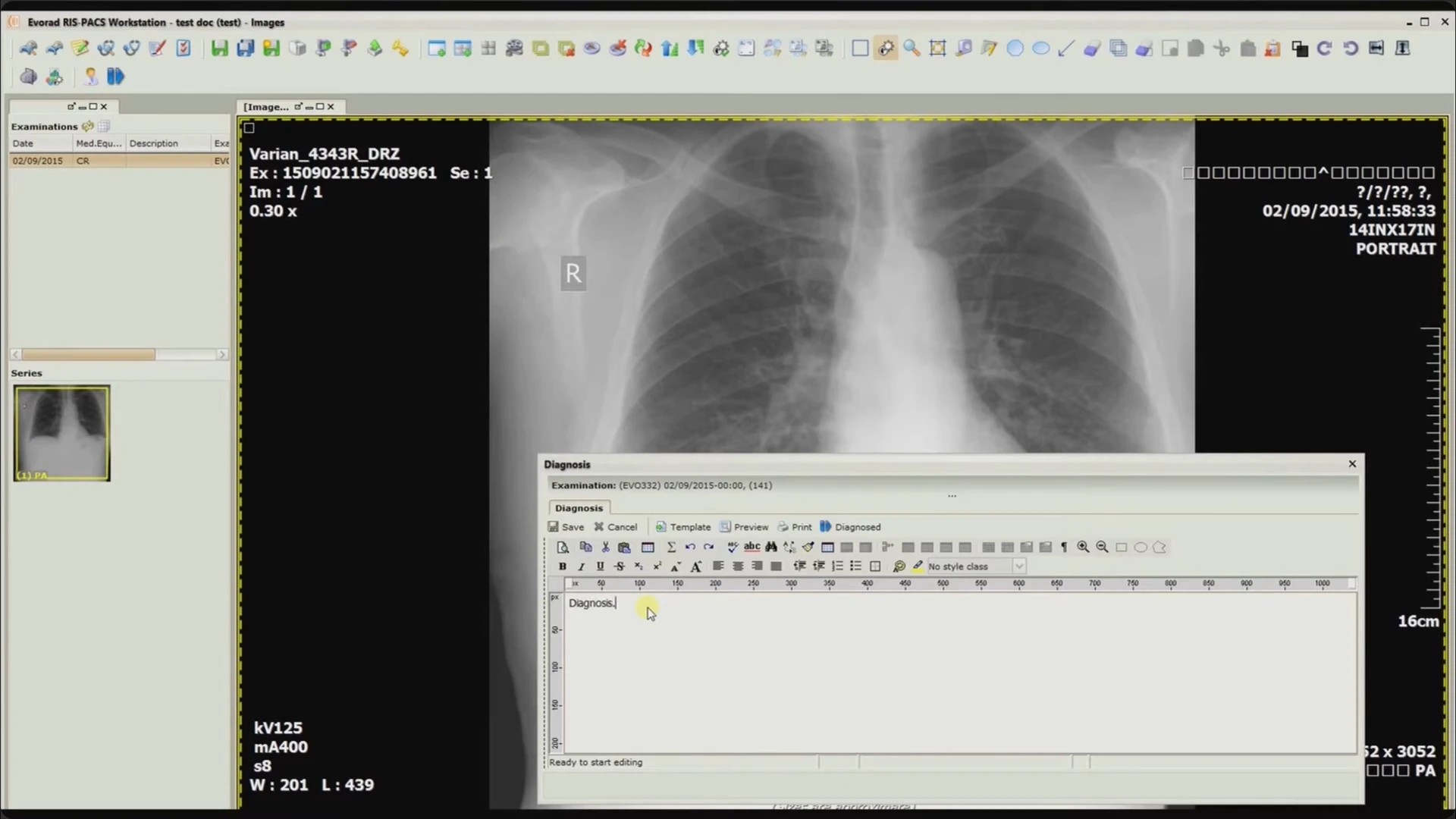1456x819 pixels.
Task: Click the rotate clockwise icon
Action: [1325, 49]
